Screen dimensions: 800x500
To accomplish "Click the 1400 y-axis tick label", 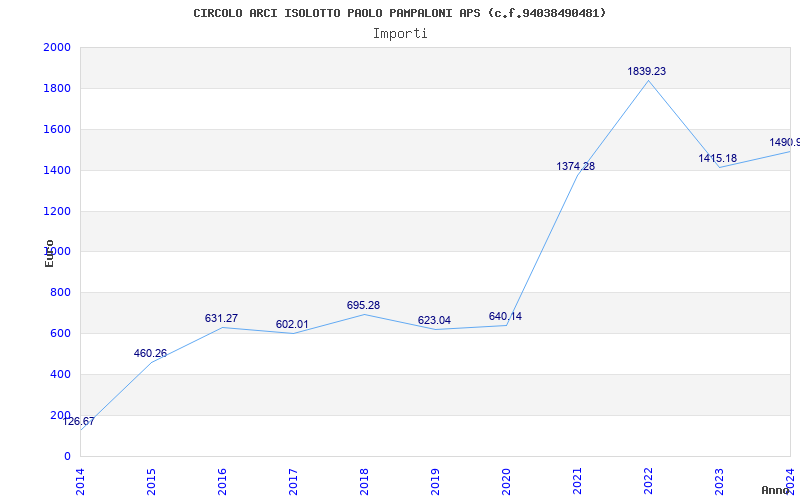I will pos(57,170).
